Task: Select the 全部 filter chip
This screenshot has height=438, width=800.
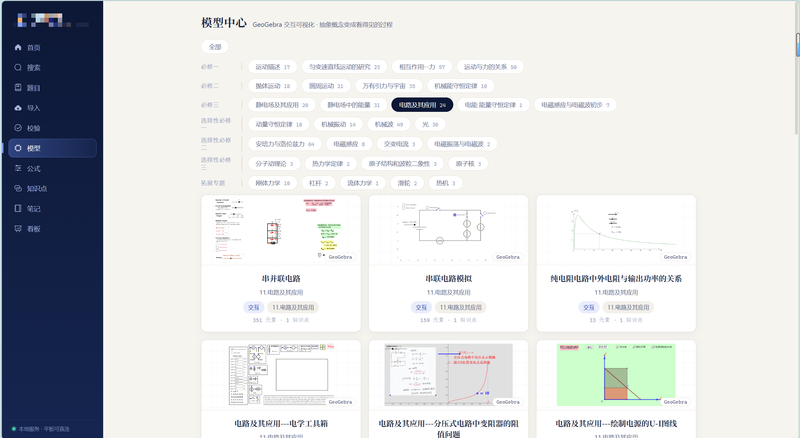Action: [x=215, y=46]
